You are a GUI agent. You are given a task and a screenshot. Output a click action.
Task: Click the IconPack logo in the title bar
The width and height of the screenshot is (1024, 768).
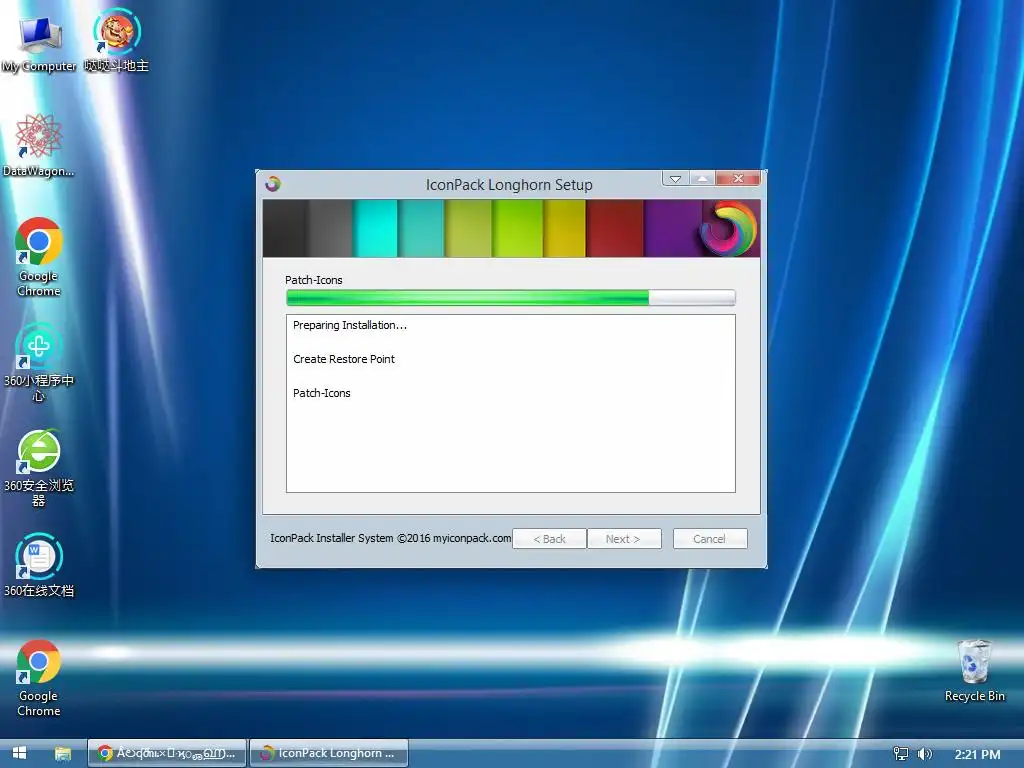(x=273, y=184)
